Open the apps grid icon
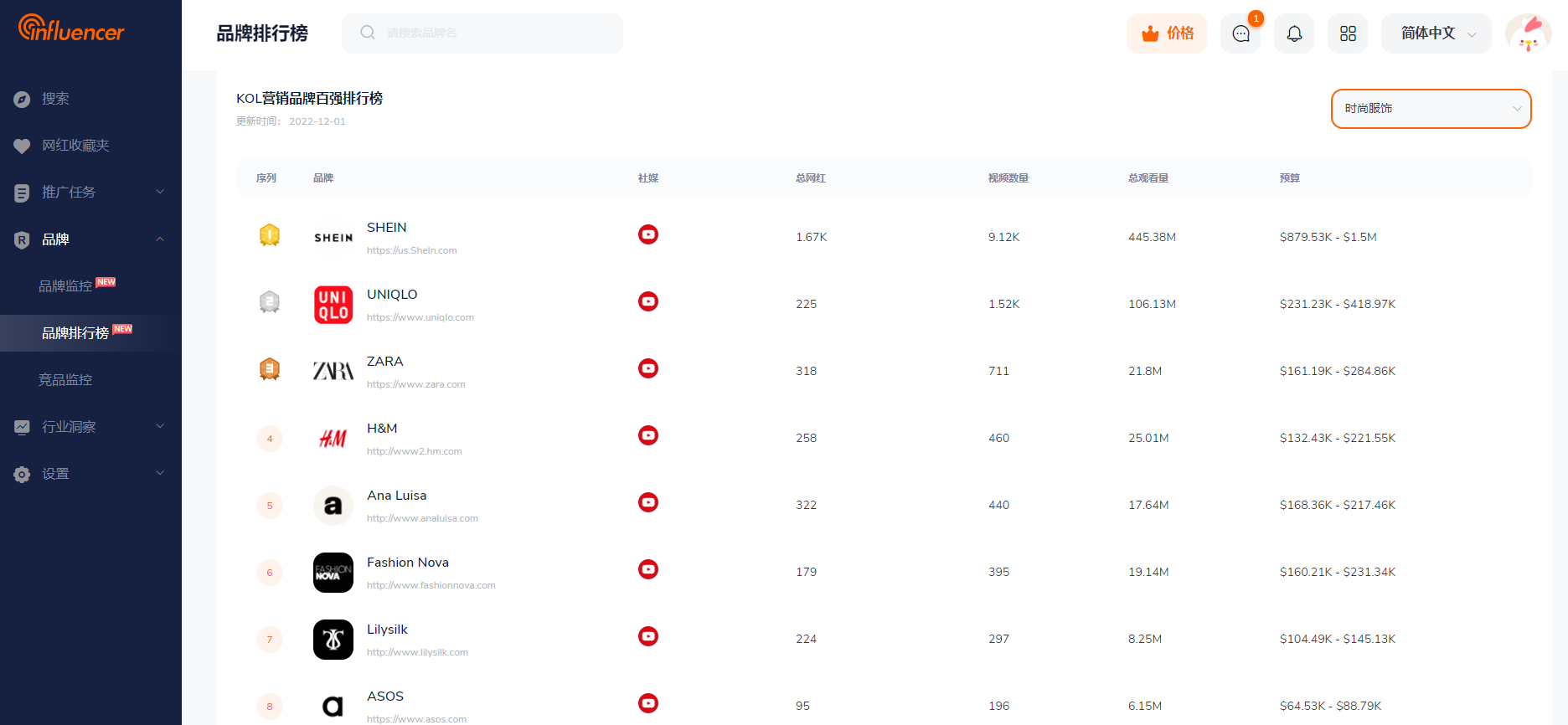Image resolution: width=1568 pixels, height=725 pixels. tap(1348, 33)
